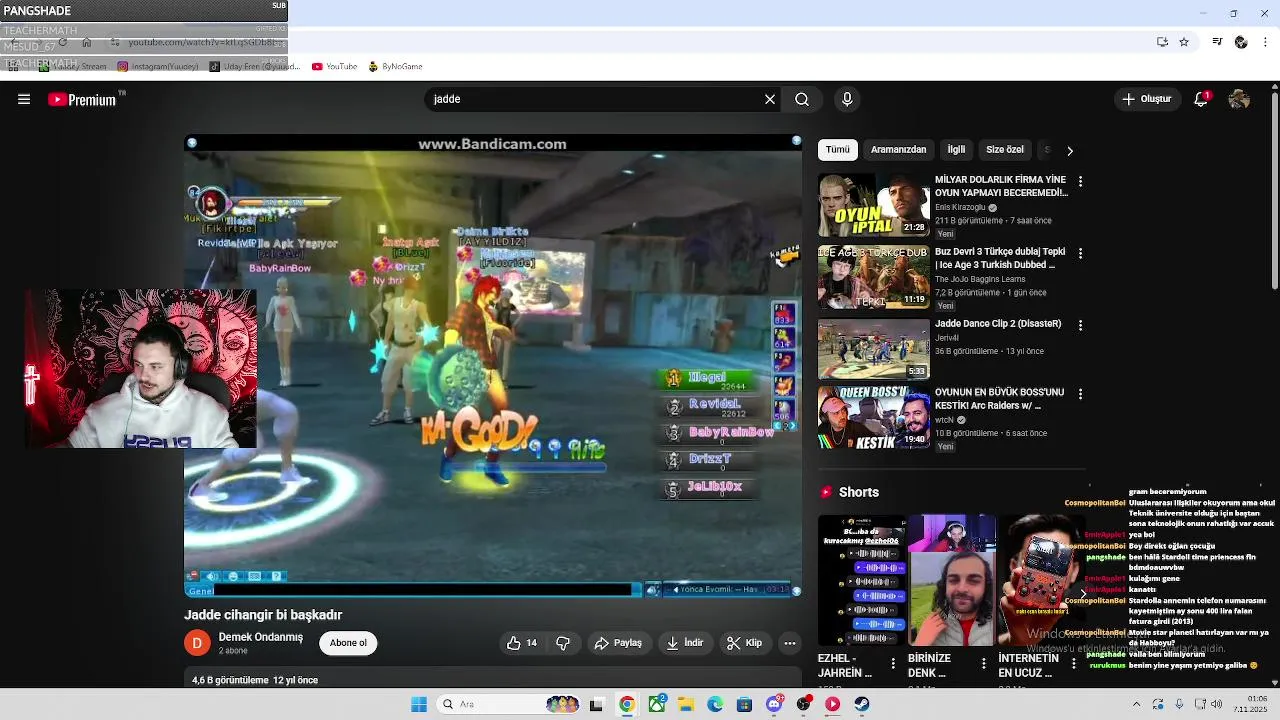The image size is (1280, 720).
Task: Open Chrome from the taskbar
Action: [x=626, y=704]
